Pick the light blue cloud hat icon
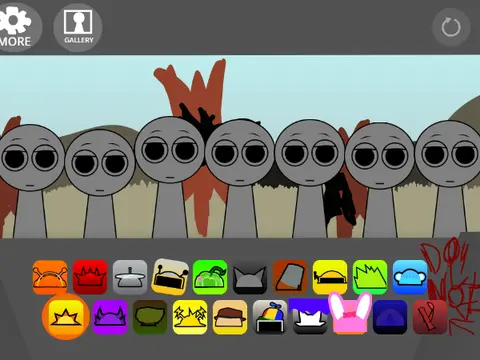The image size is (480, 360). pos(410,277)
